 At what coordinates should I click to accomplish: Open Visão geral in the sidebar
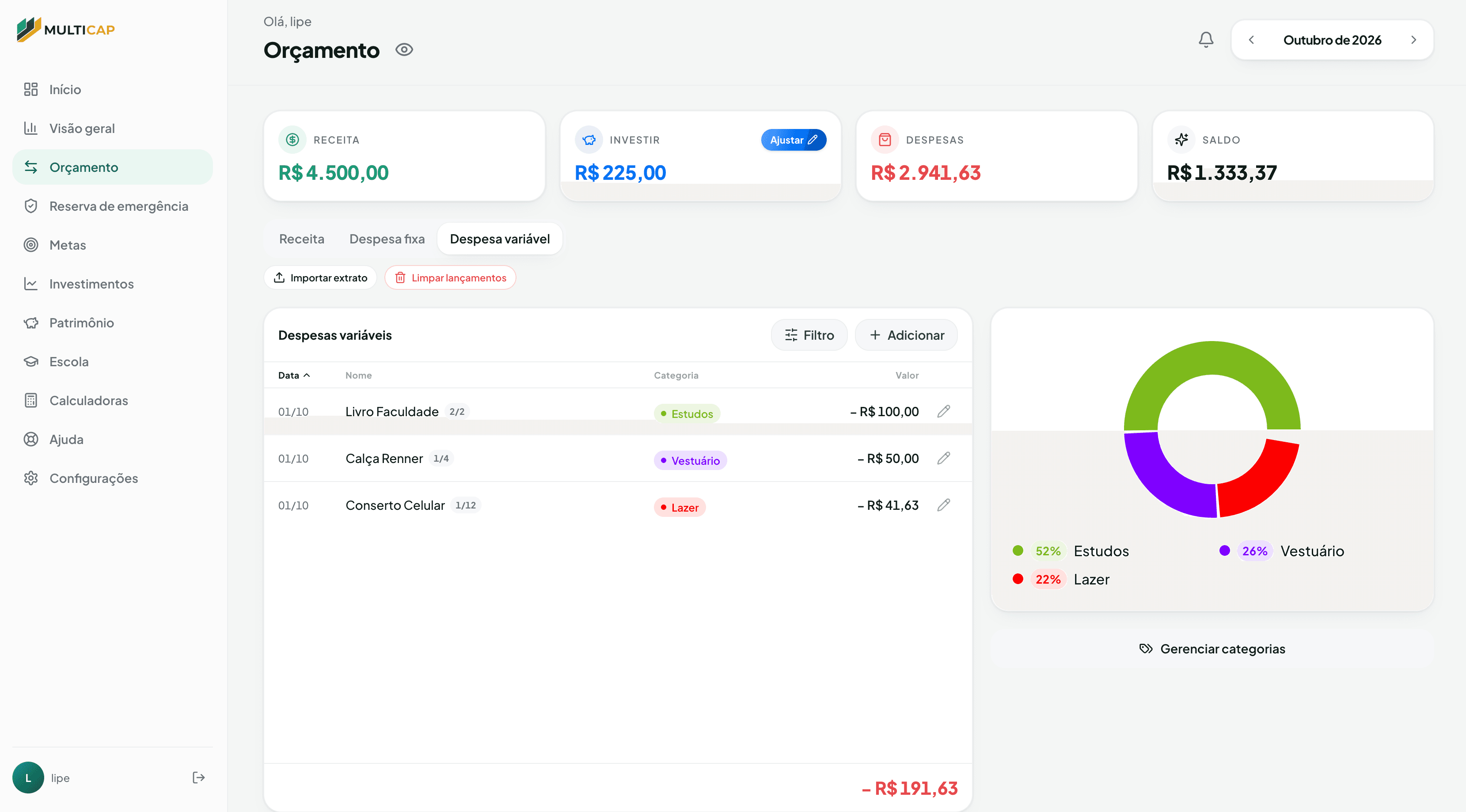click(x=112, y=129)
